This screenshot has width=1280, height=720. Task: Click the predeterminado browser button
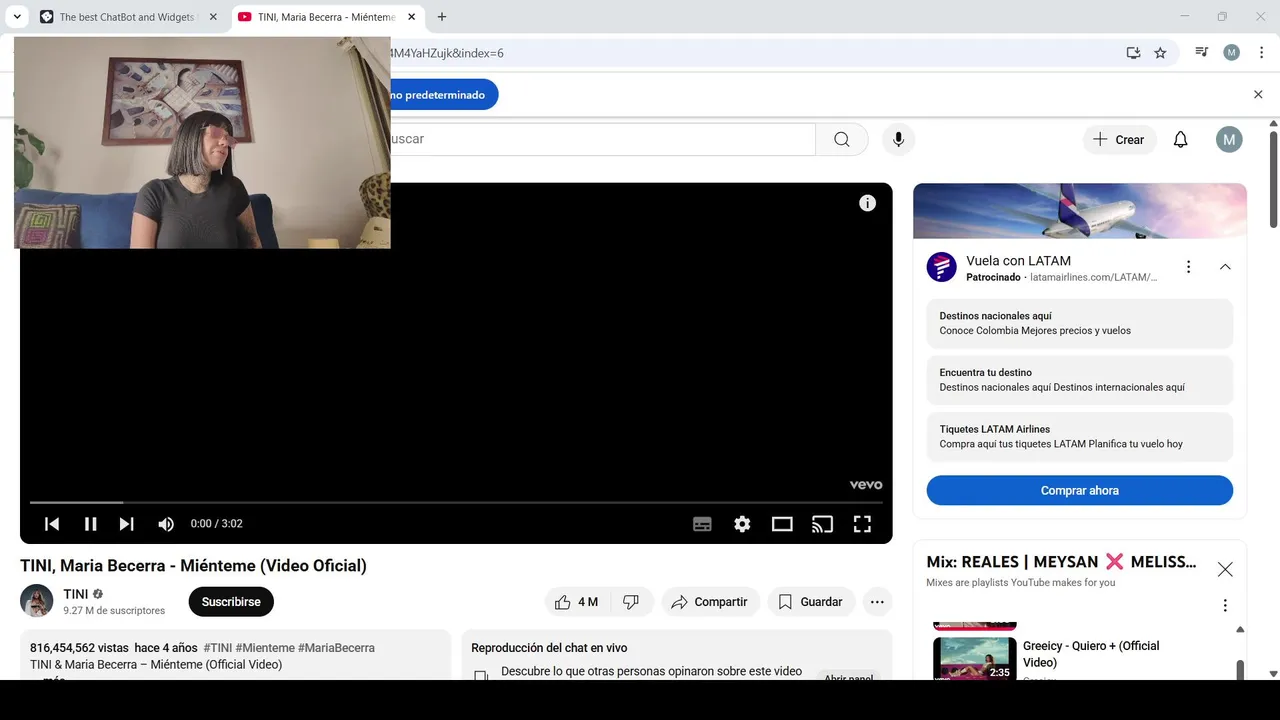443,95
